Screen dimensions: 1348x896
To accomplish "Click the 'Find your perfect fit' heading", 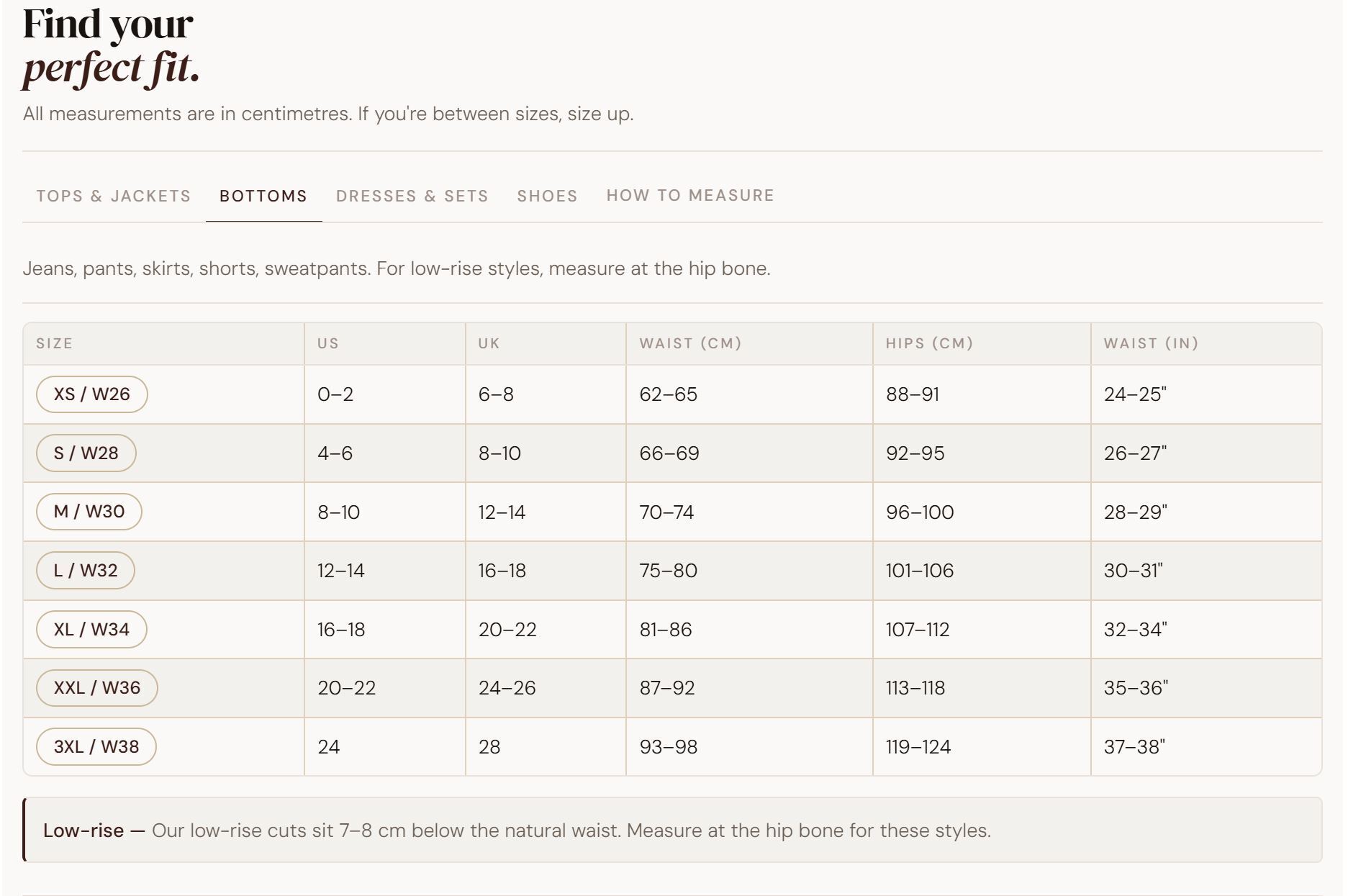I will 110,45.
